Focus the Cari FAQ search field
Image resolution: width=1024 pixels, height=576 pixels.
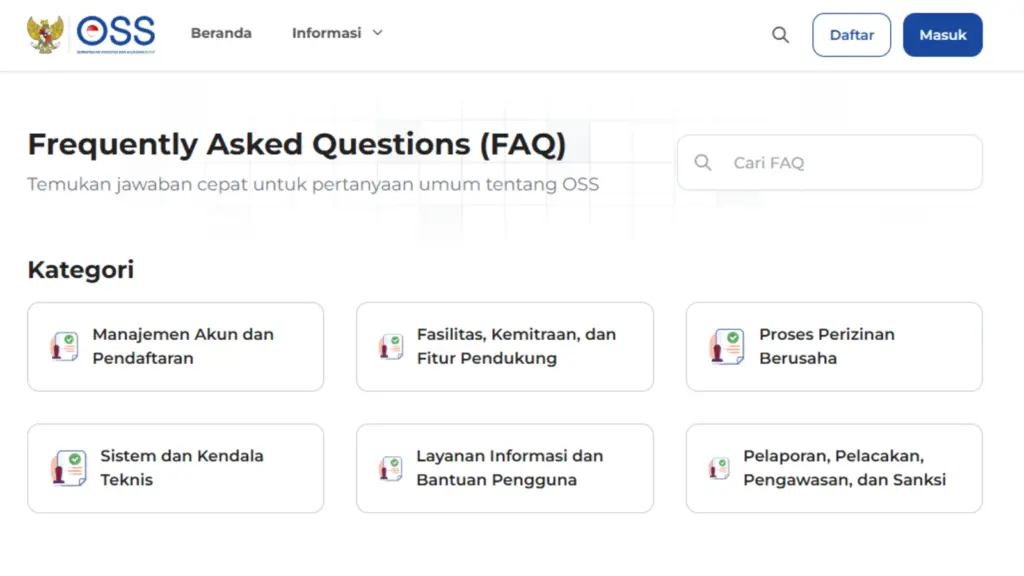(830, 163)
